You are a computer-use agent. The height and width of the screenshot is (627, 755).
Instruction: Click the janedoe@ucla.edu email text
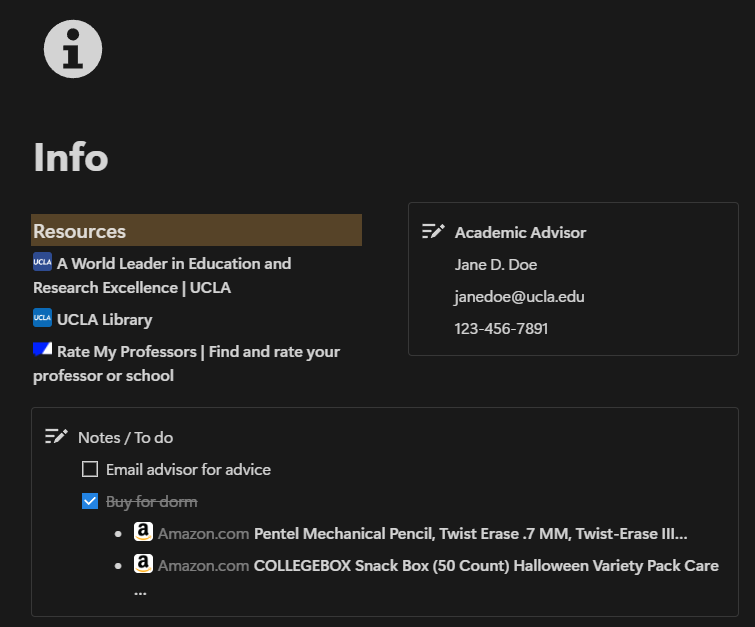pos(519,296)
